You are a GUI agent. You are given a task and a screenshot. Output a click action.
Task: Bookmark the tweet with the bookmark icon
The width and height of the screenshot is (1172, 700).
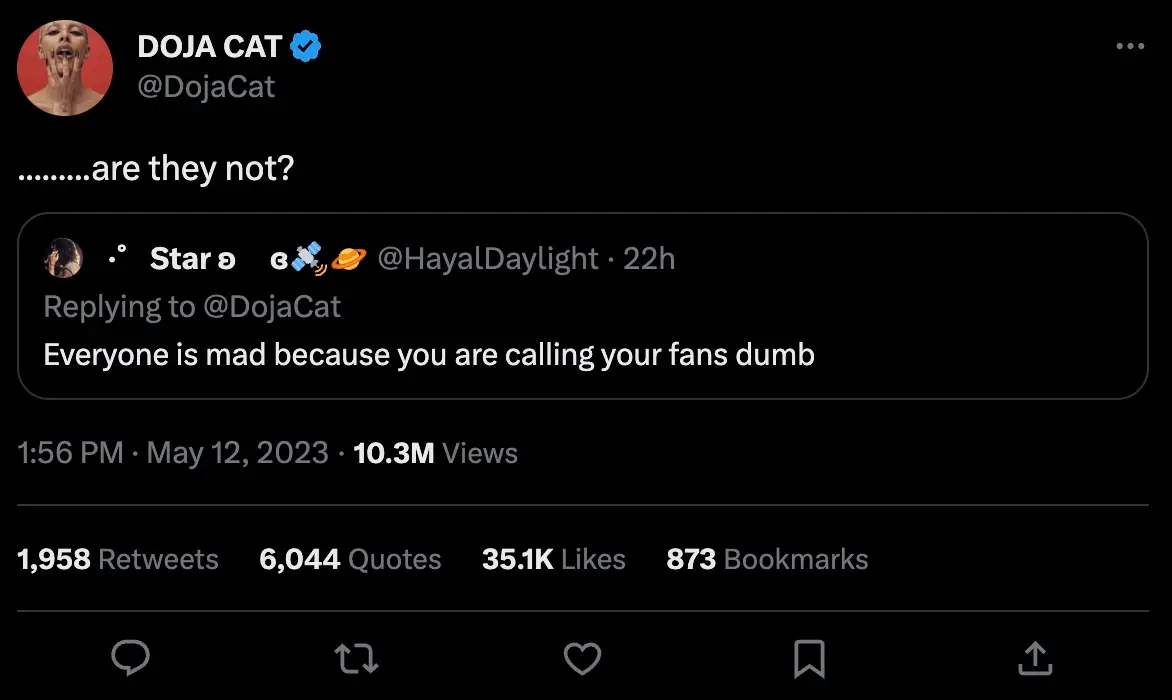pyautogui.click(x=809, y=658)
